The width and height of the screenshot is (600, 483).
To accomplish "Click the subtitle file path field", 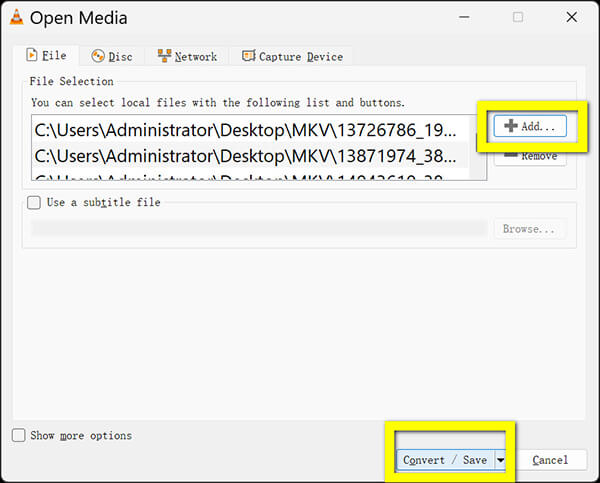I will tap(259, 229).
